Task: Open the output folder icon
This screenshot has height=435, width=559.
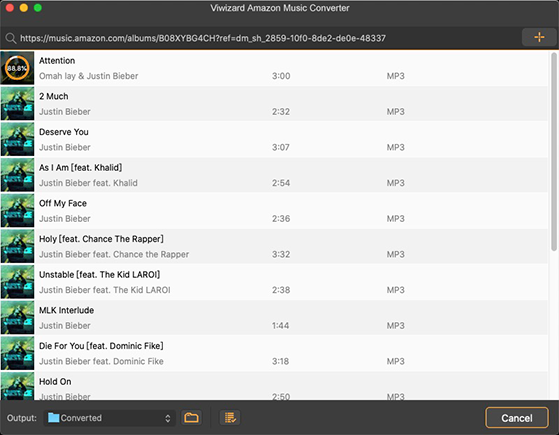Action: coord(191,418)
